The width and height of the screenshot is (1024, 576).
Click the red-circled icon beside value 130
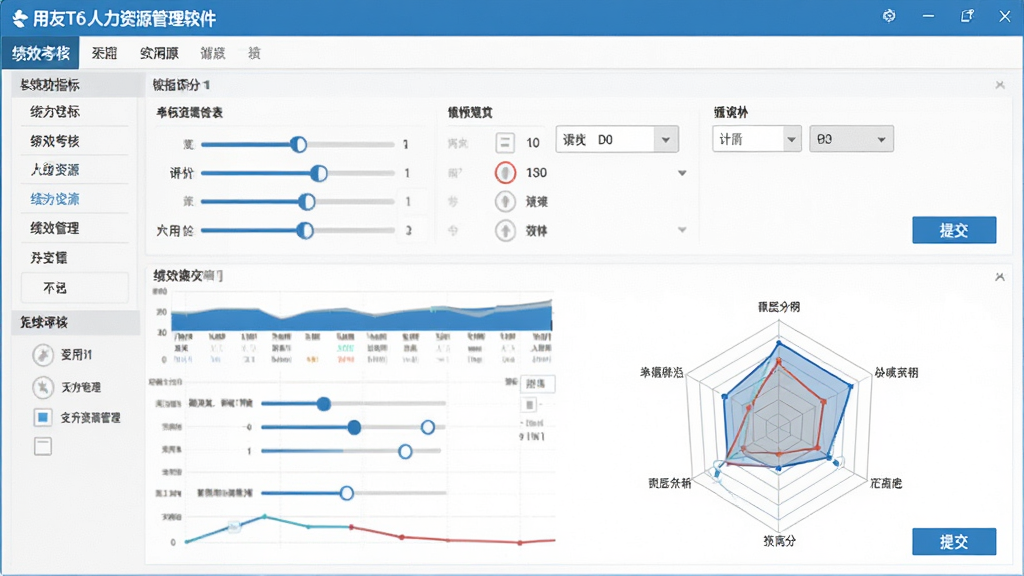point(505,173)
